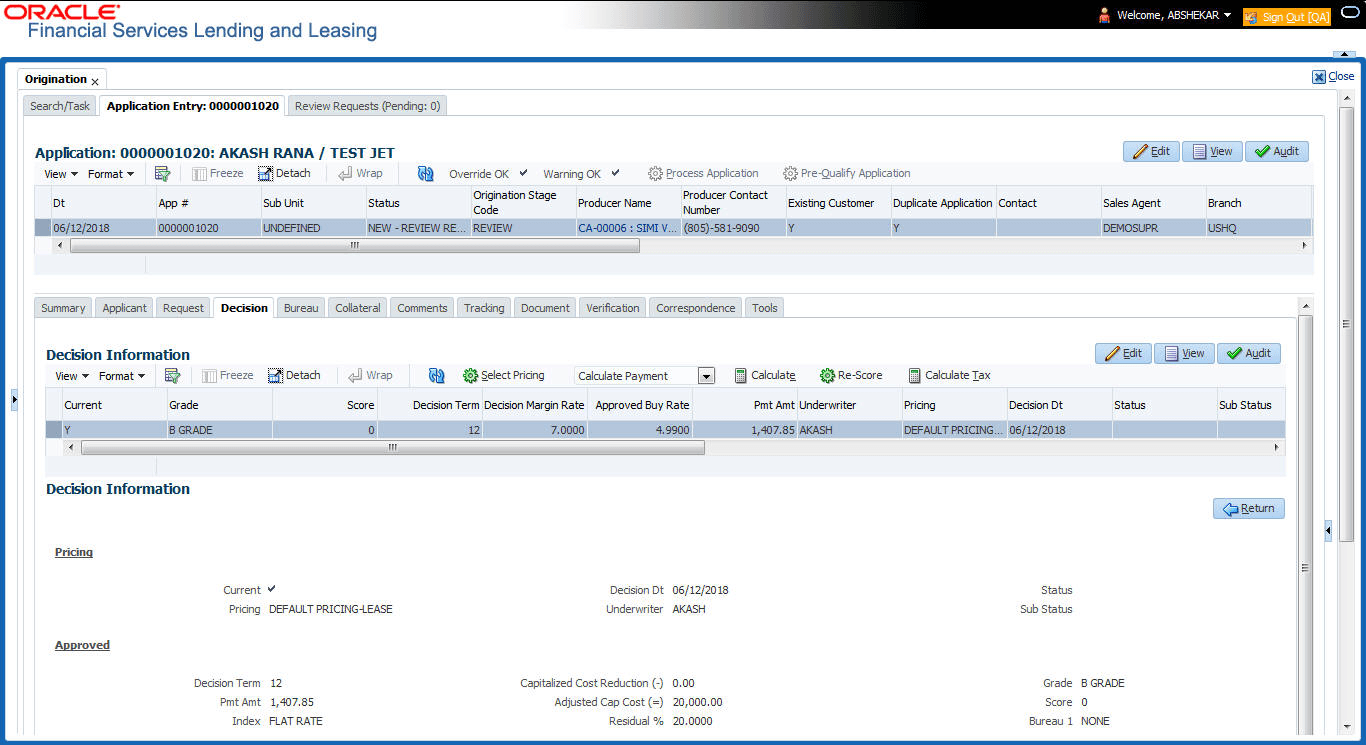Click Re-Score
Viewport: 1366px width, 745px height.
click(x=851, y=375)
